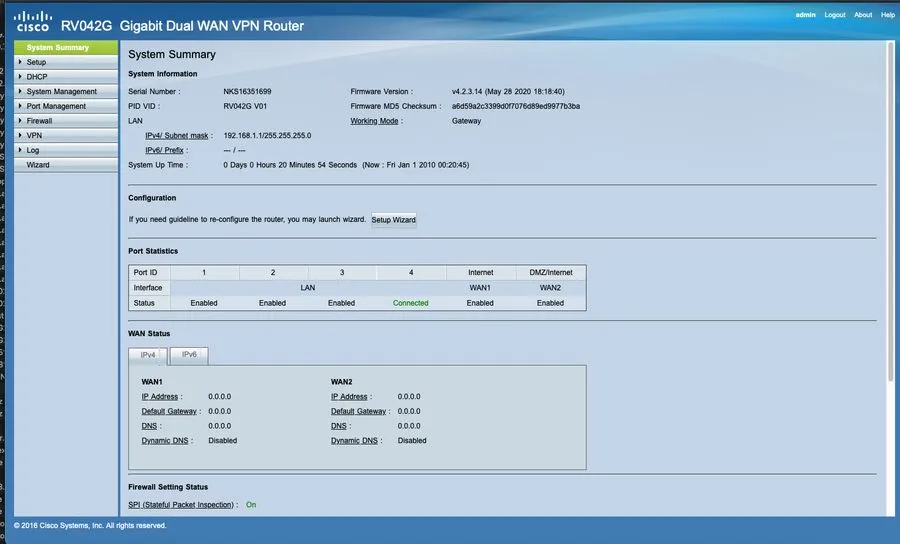Open the System Summary menu item
The height and width of the screenshot is (544, 900).
66,47
